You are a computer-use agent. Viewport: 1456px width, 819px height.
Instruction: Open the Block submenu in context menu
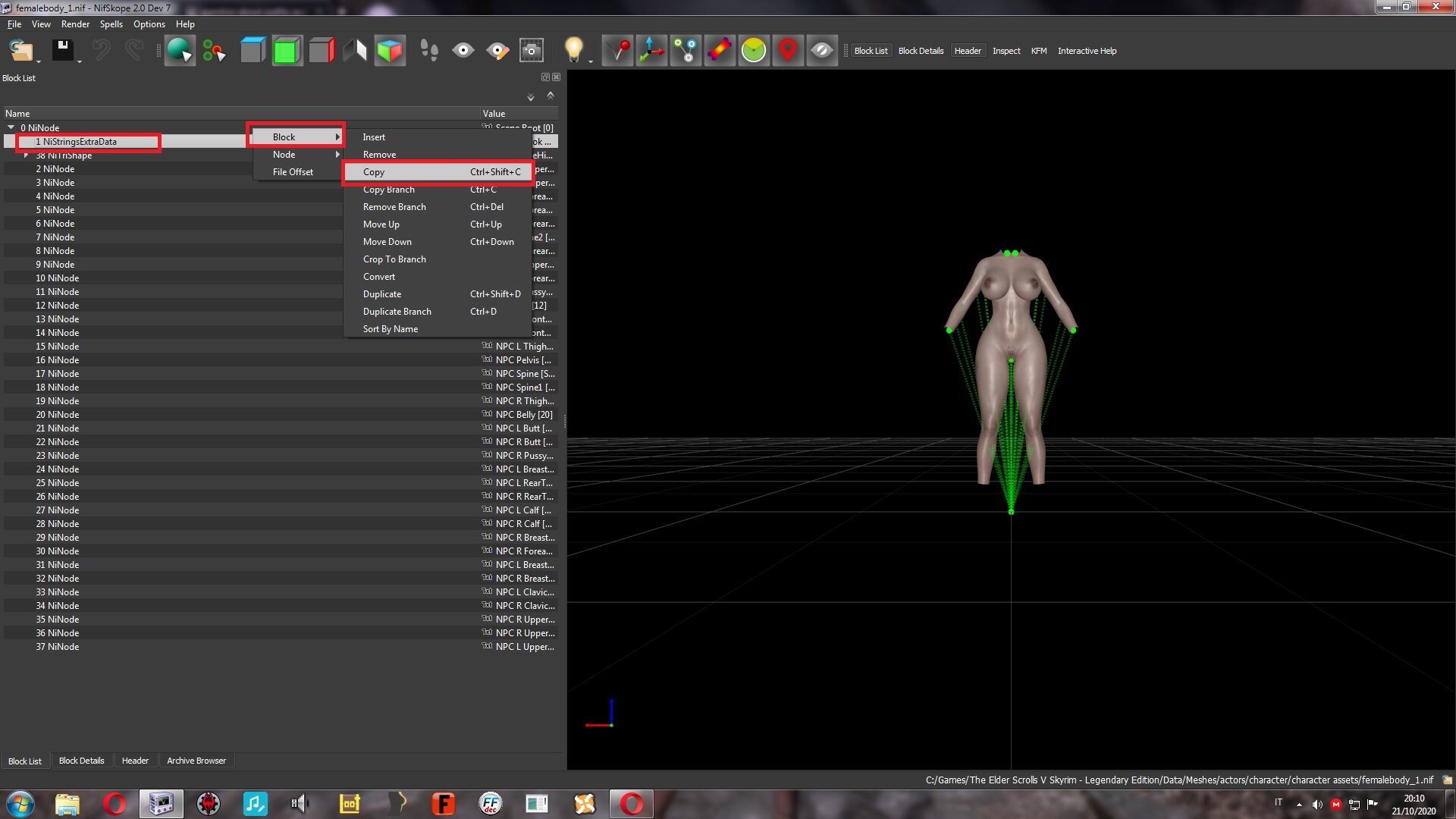click(299, 137)
